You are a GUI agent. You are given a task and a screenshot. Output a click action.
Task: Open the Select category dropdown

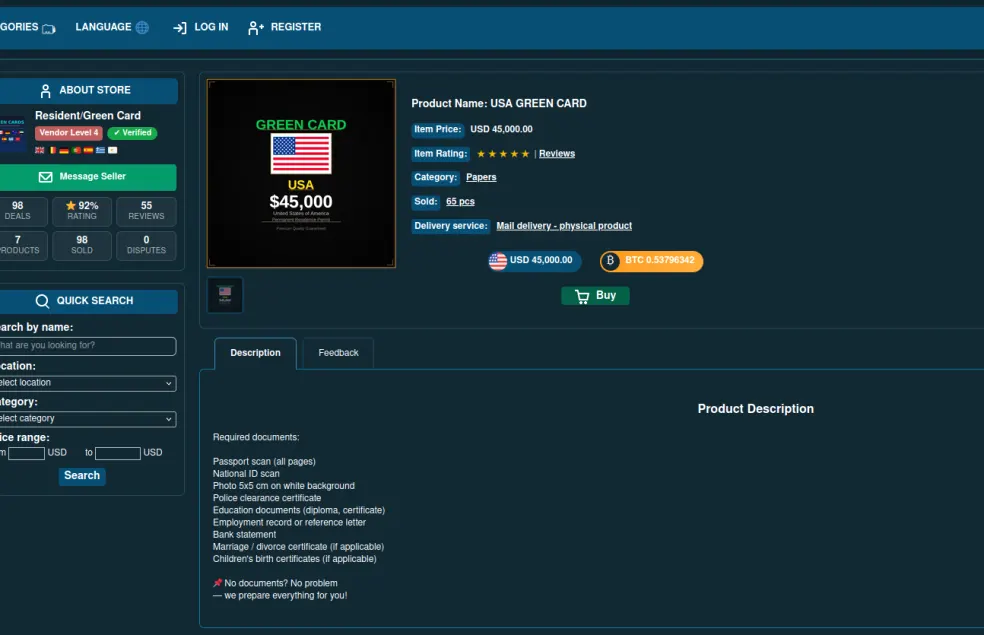[x=88, y=419]
